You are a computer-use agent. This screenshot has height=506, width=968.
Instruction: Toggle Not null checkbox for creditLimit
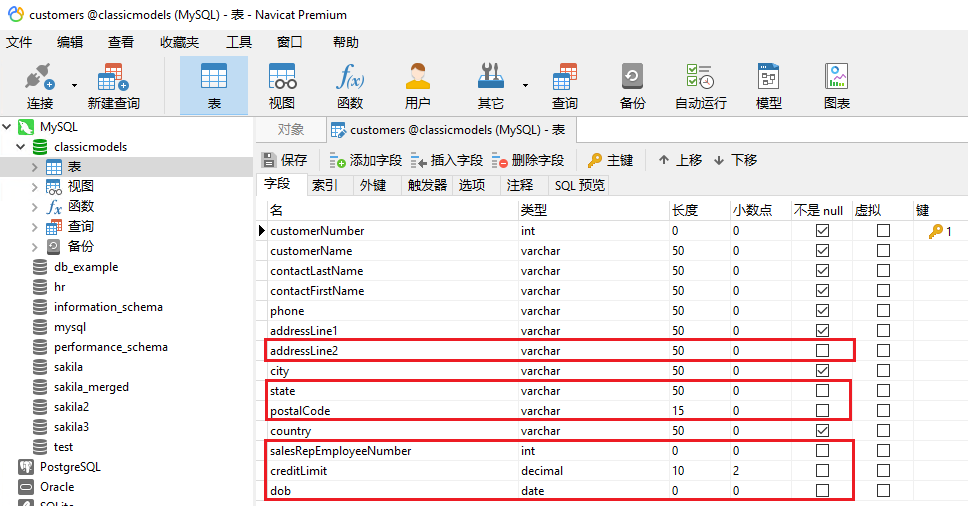(822, 470)
